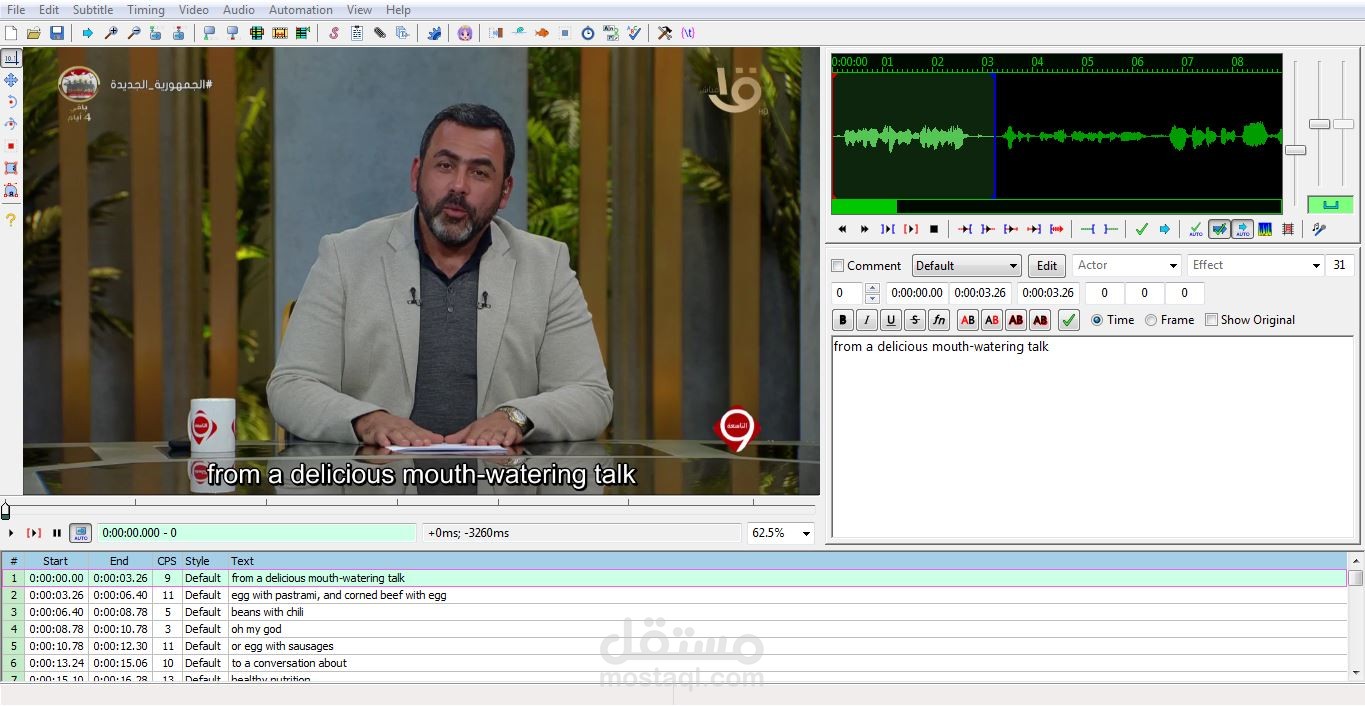This screenshot has height=706, width=1365.
Task: Toggle the tag hiding {\t} icon
Action: (x=688, y=33)
